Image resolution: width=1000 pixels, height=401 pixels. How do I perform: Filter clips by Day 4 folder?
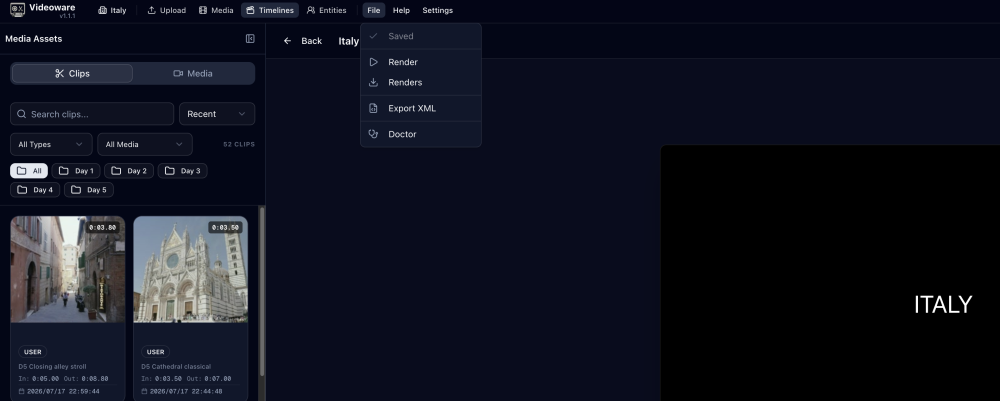tap(35, 190)
